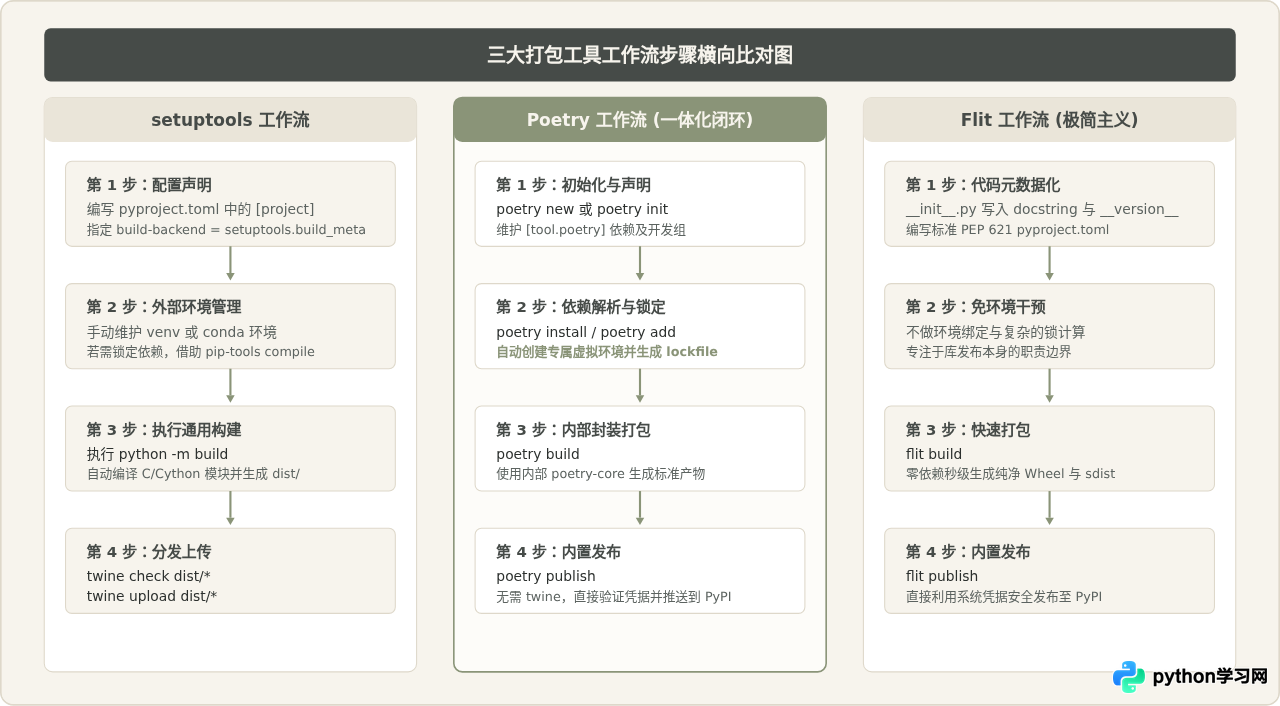Click command twine check dist/*
The width and height of the screenshot is (1280, 706).
[148, 576]
